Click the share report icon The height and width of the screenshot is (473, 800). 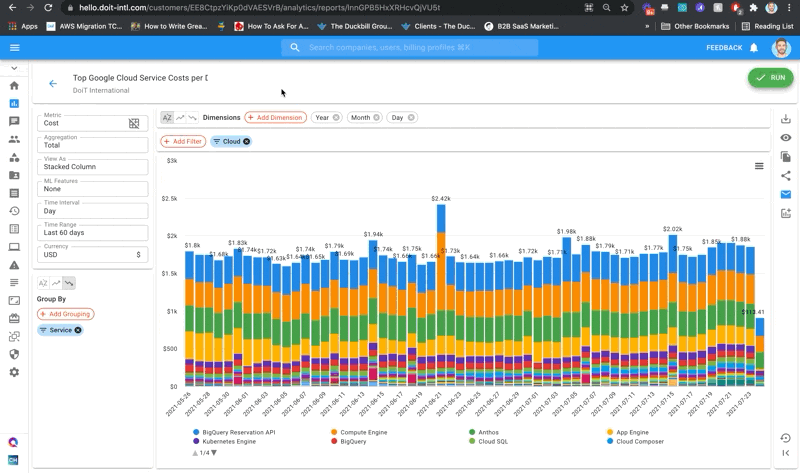pos(786,176)
